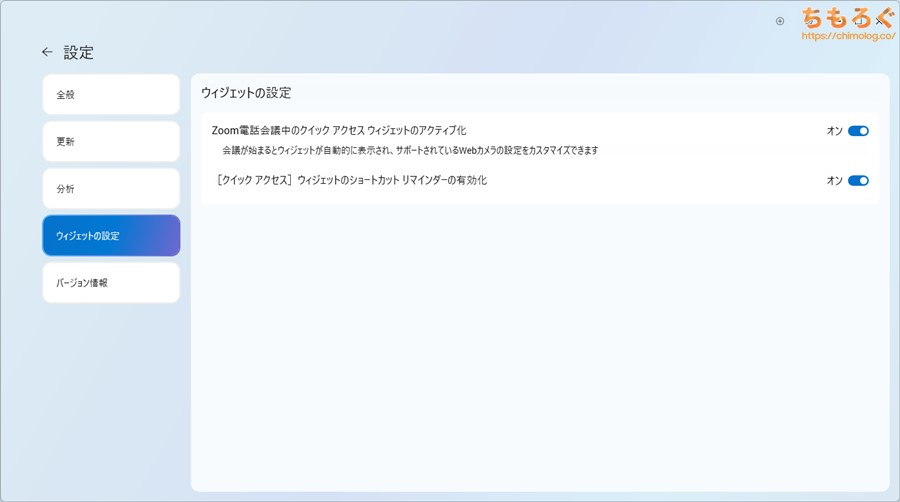Disable Zoom電話会議中 quick access widget toggle

pos(858,131)
